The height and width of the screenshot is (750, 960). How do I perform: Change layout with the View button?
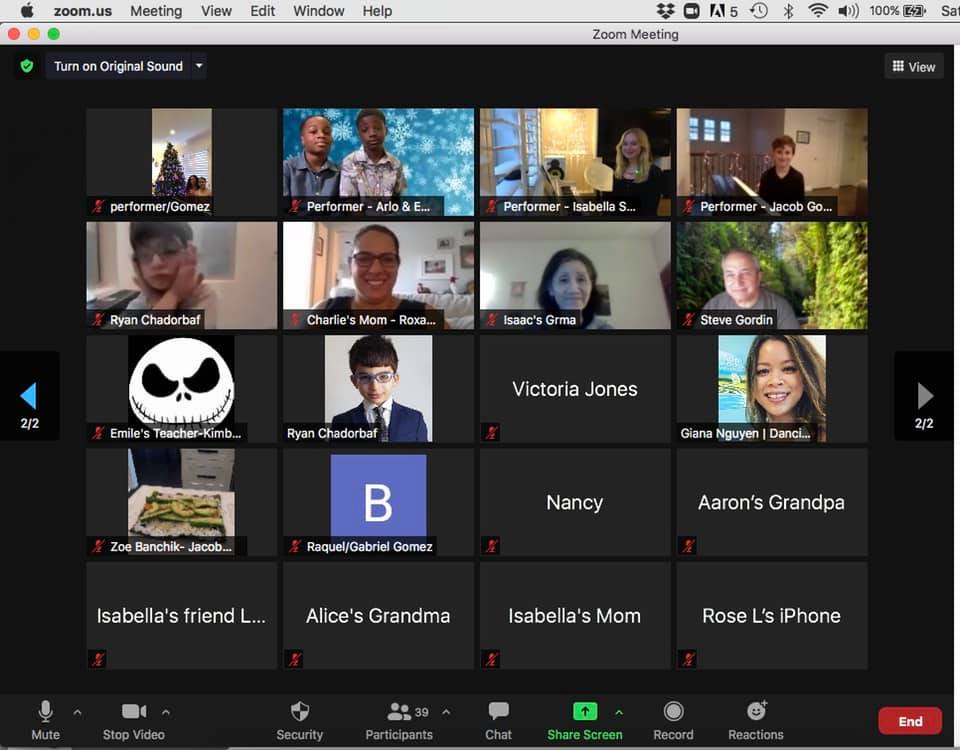click(x=913, y=66)
